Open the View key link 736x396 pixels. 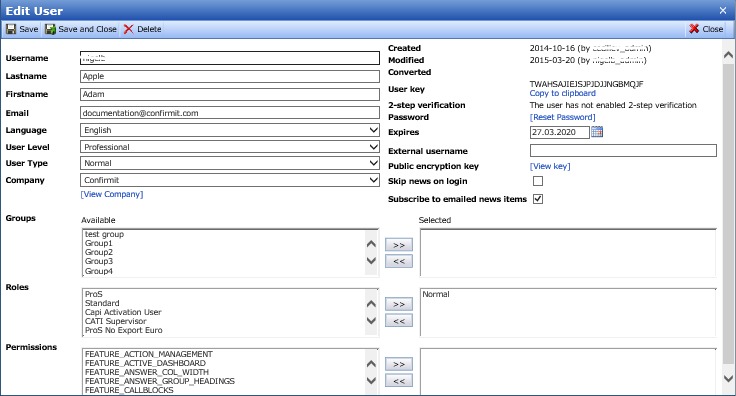[x=550, y=166]
